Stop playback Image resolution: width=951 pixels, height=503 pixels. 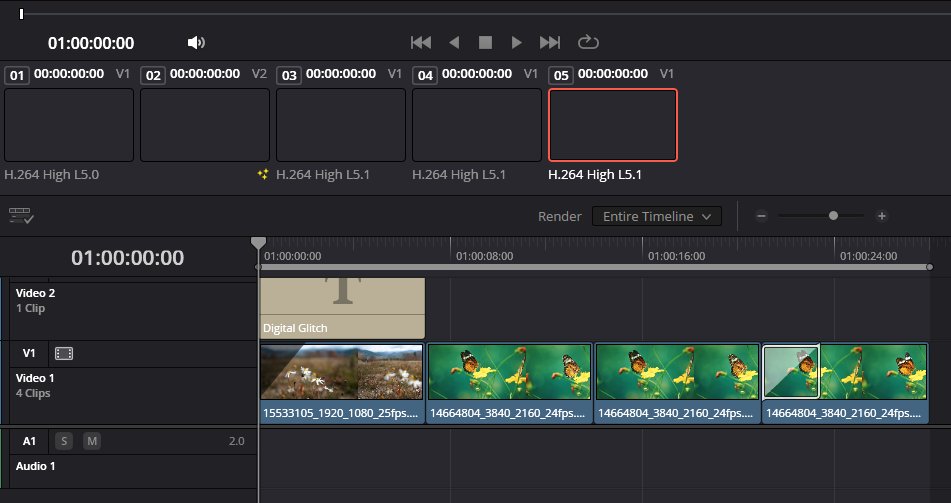485,42
